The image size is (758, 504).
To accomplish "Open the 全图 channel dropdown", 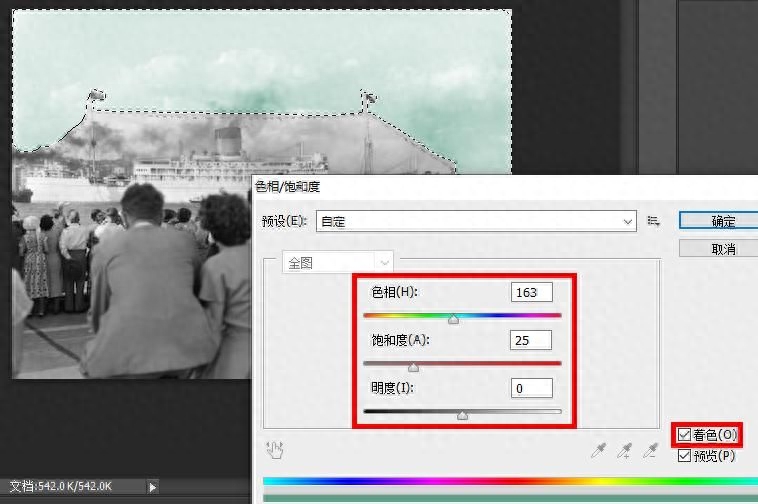I will click(x=338, y=263).
